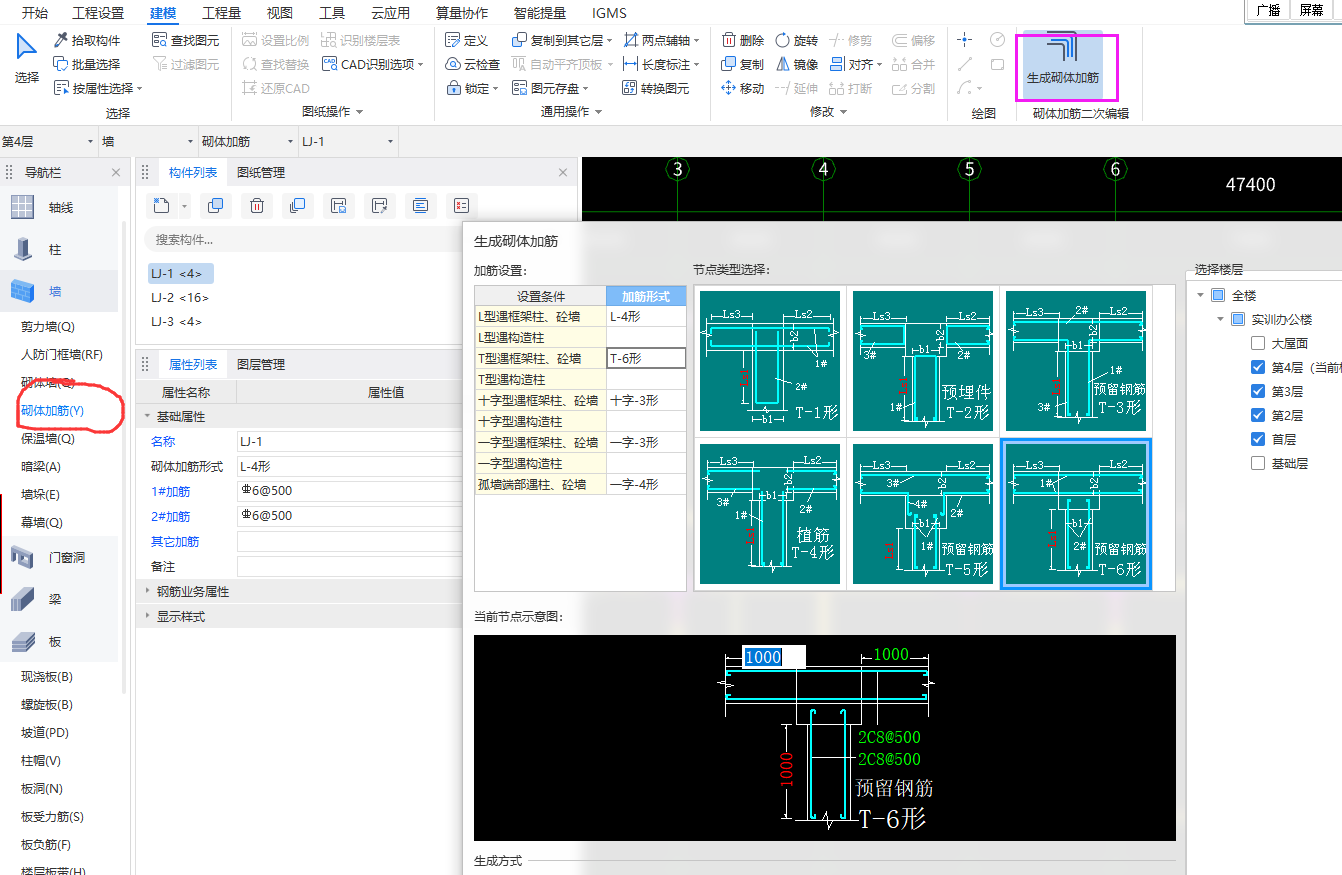Select the 镜像 tool

797,64
